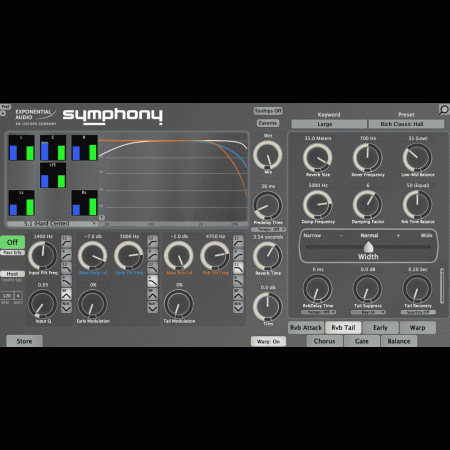Select notch icon in input filter column

tap(66, 307)
